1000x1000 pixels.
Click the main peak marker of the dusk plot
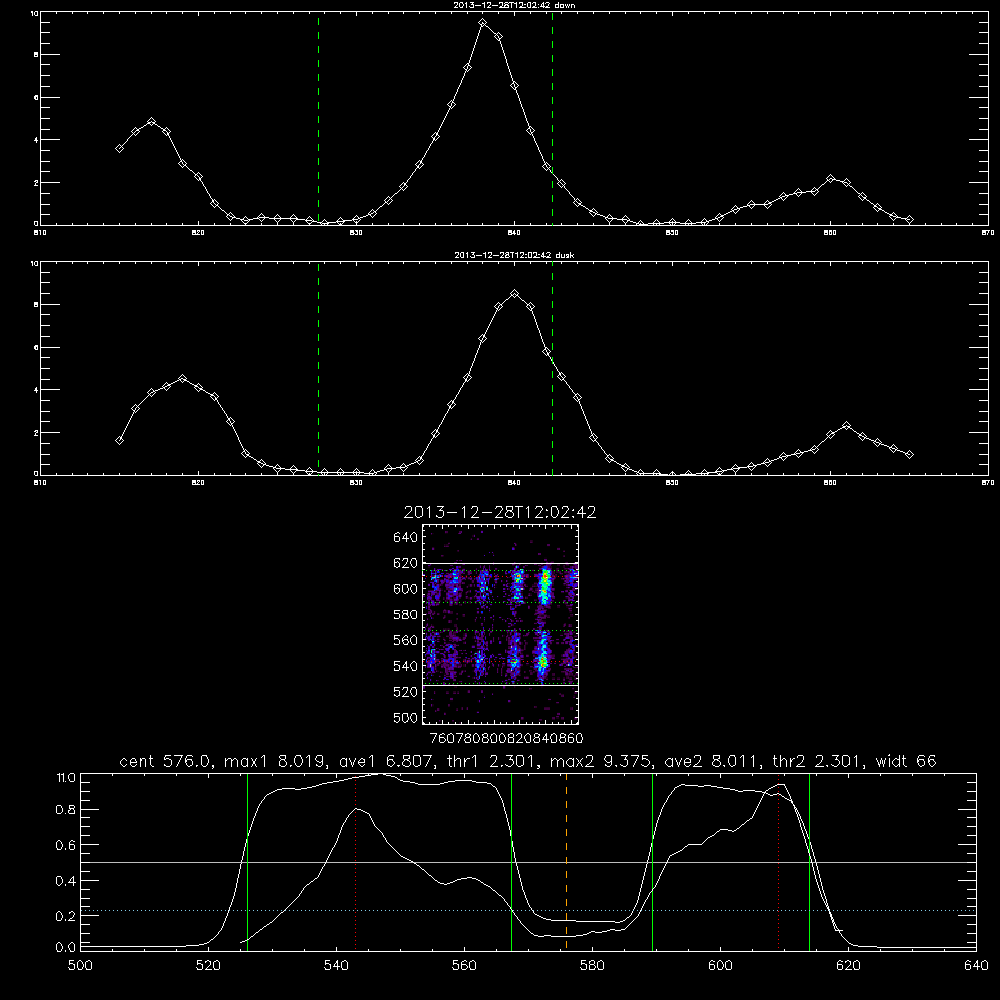tap(515, 293)
